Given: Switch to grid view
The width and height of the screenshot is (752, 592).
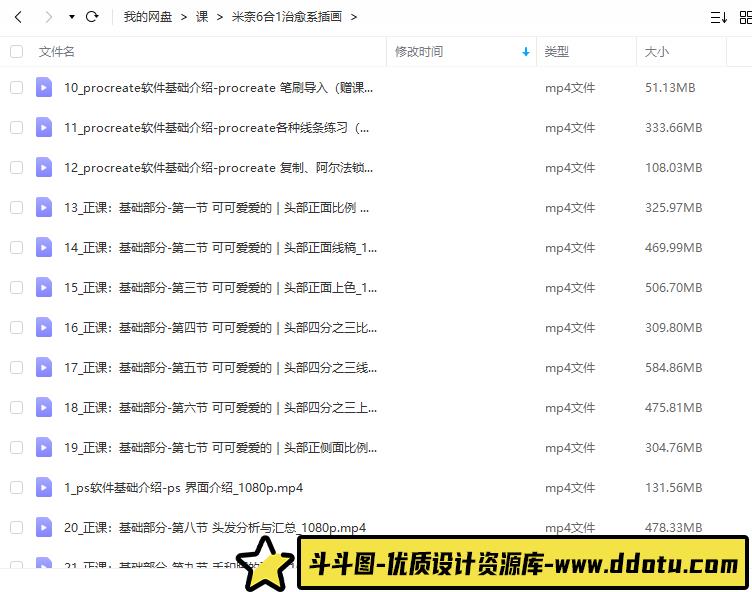Looking at the screenshot, I should tap(746, 18).
